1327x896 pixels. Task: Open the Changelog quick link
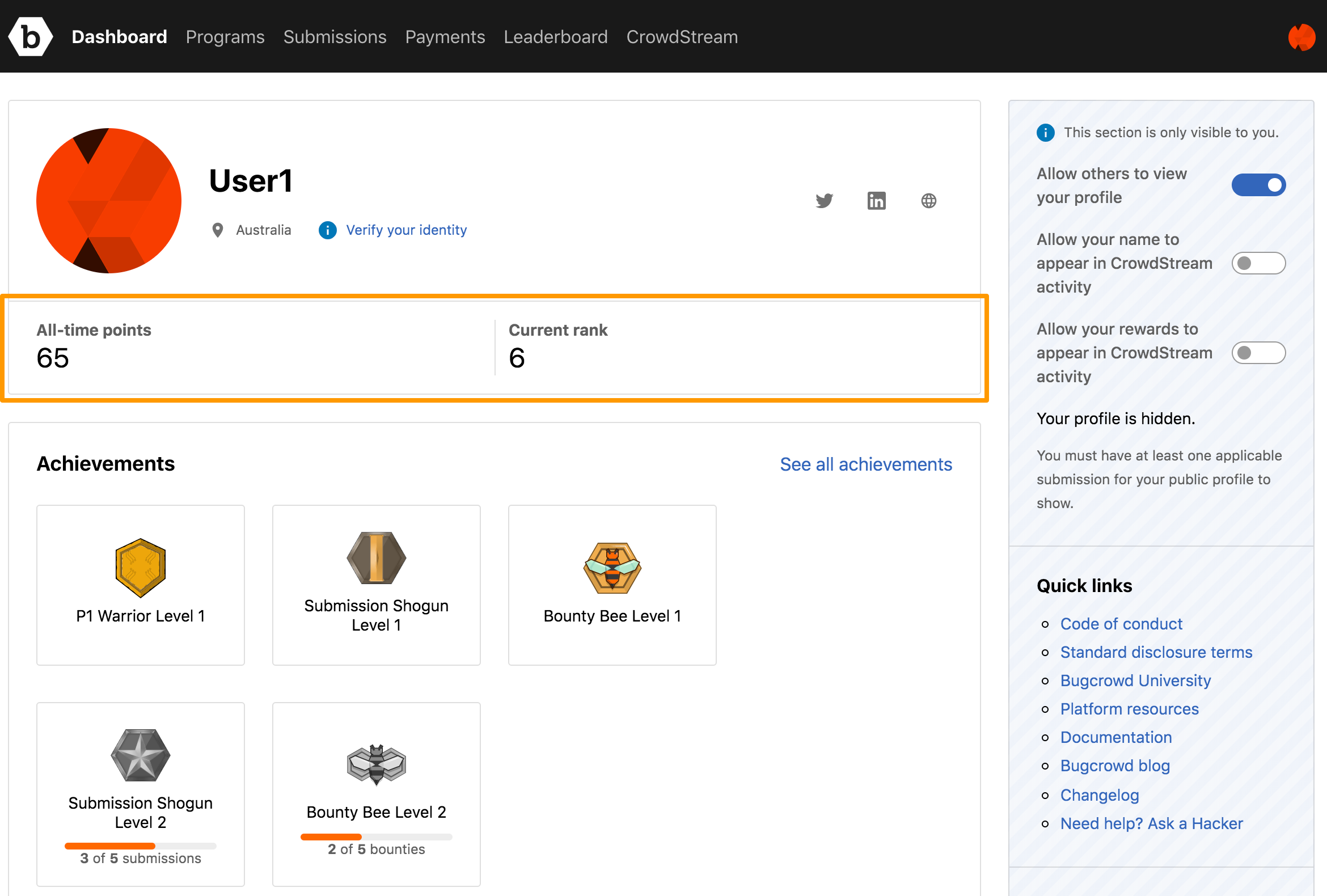pyautogui.click(x=1099, y=795)
